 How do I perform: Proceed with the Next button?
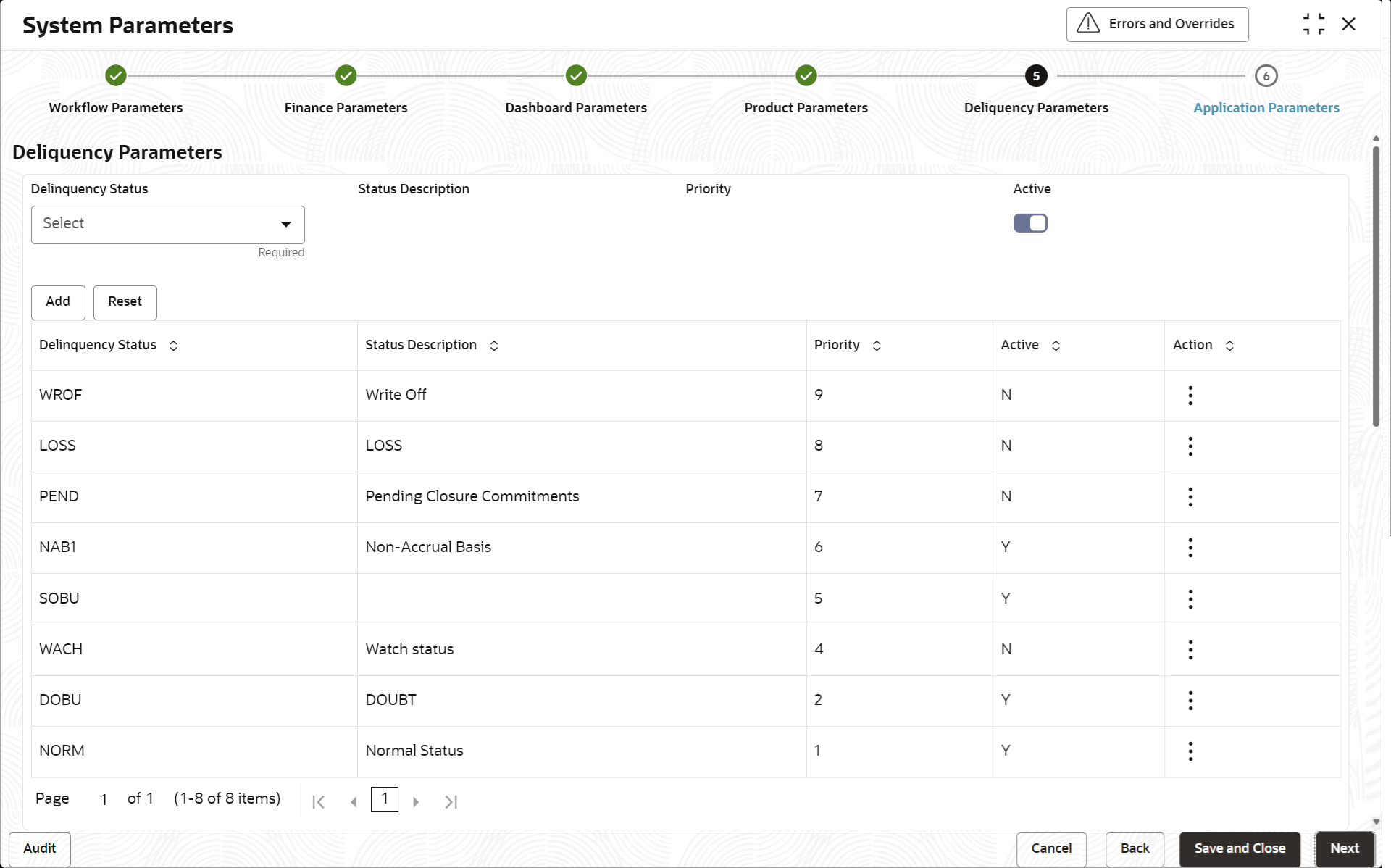(x=1345, y=849)
